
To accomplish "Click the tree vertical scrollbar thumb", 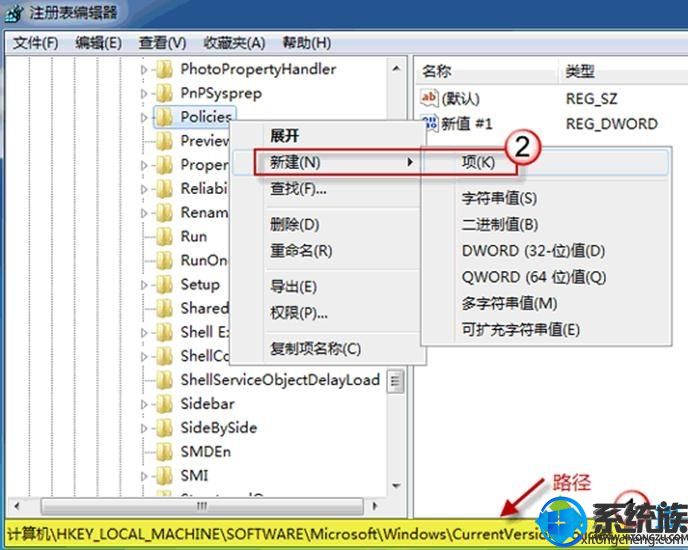I will click(396, 381).
